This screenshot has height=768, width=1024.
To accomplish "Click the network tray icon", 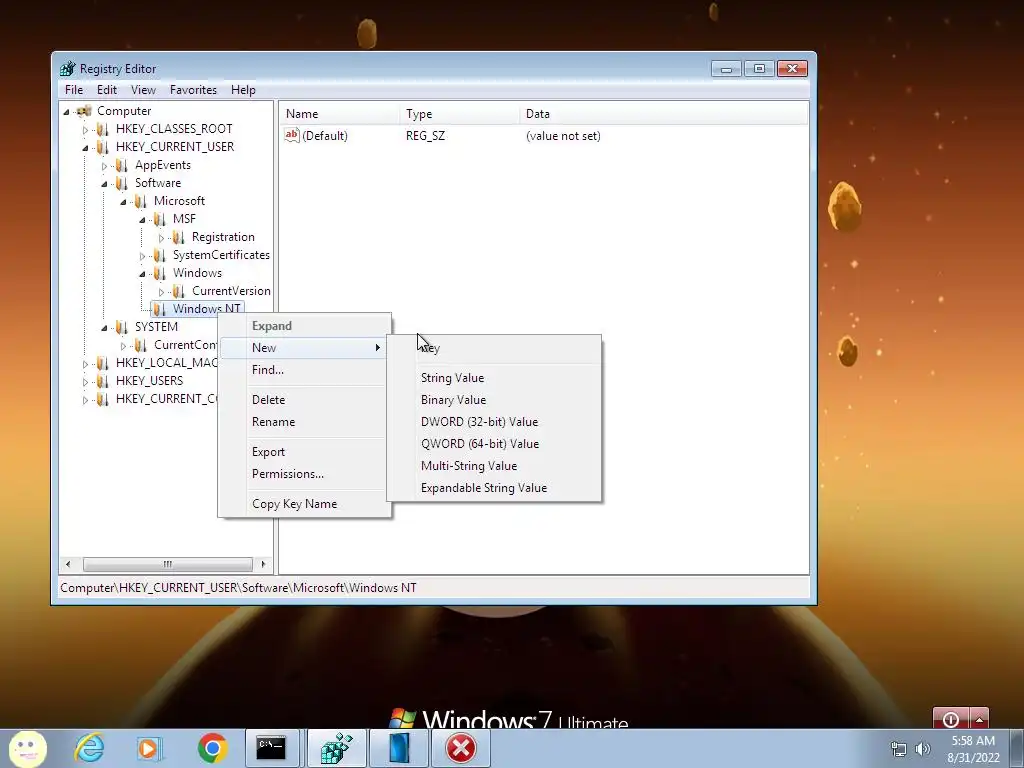I will [899, 749].
